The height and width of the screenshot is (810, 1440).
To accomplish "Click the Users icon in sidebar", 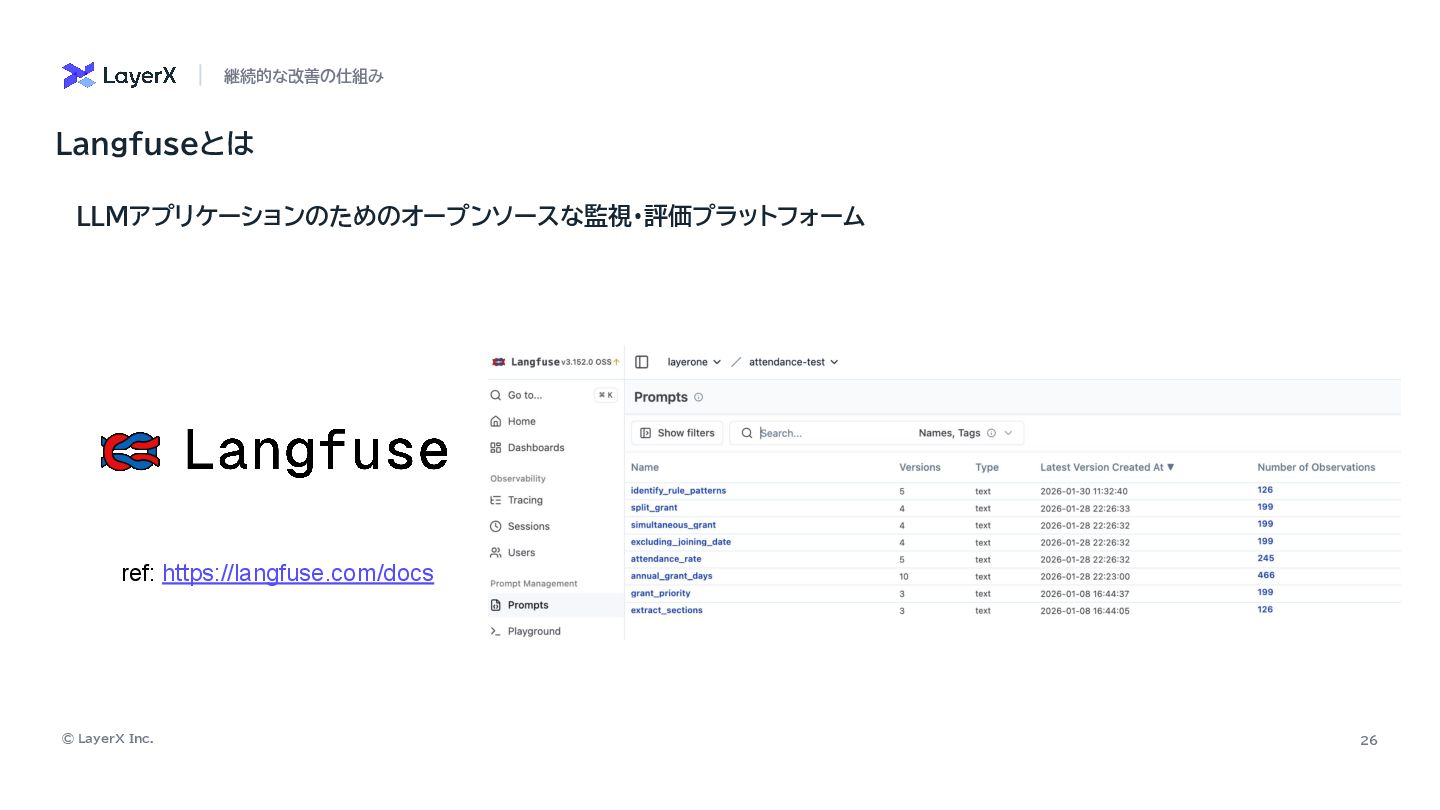I will pos(496,552).
